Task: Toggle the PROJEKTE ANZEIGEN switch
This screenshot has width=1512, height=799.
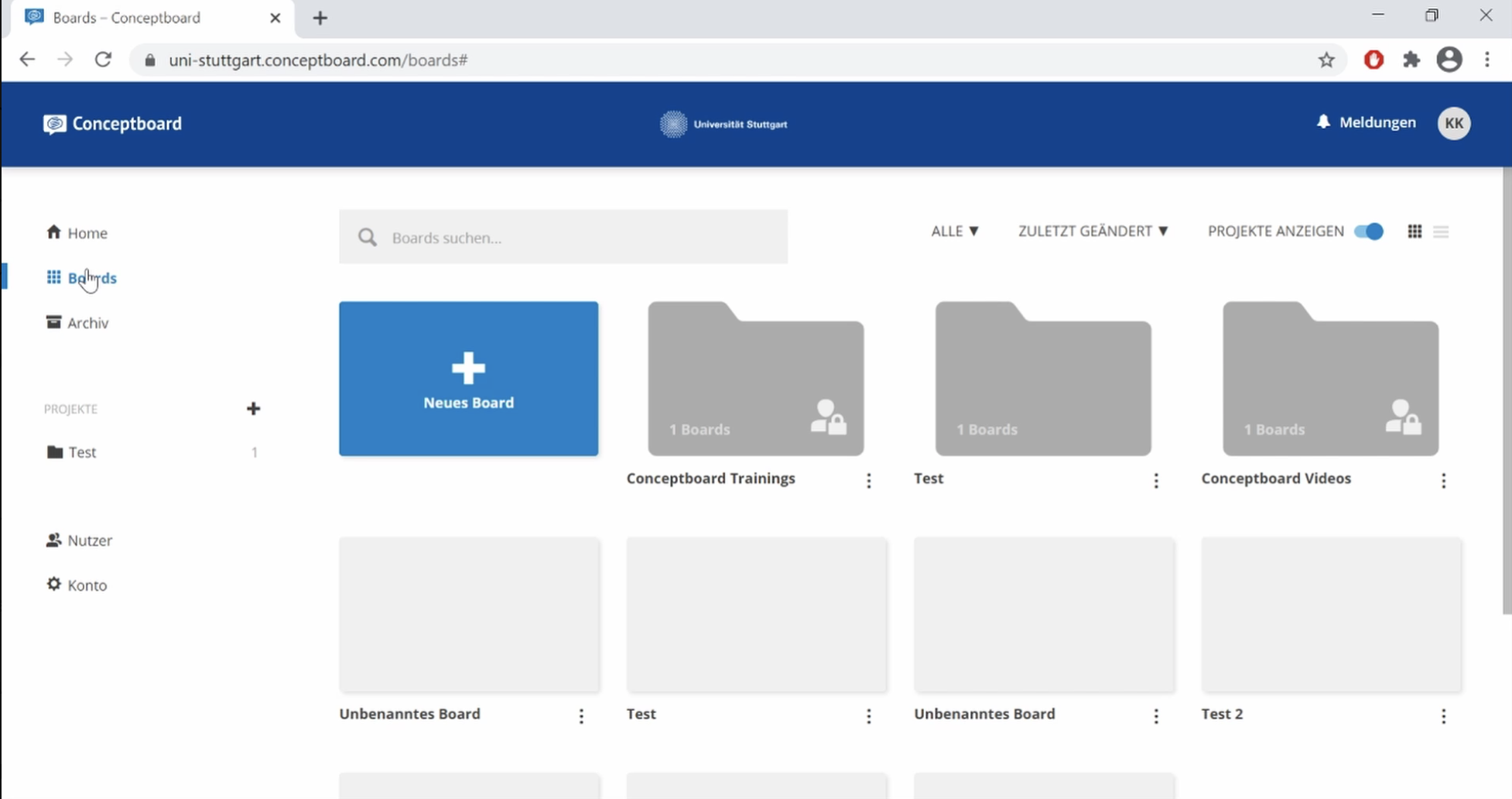Action: click(x=1368, y=231)
